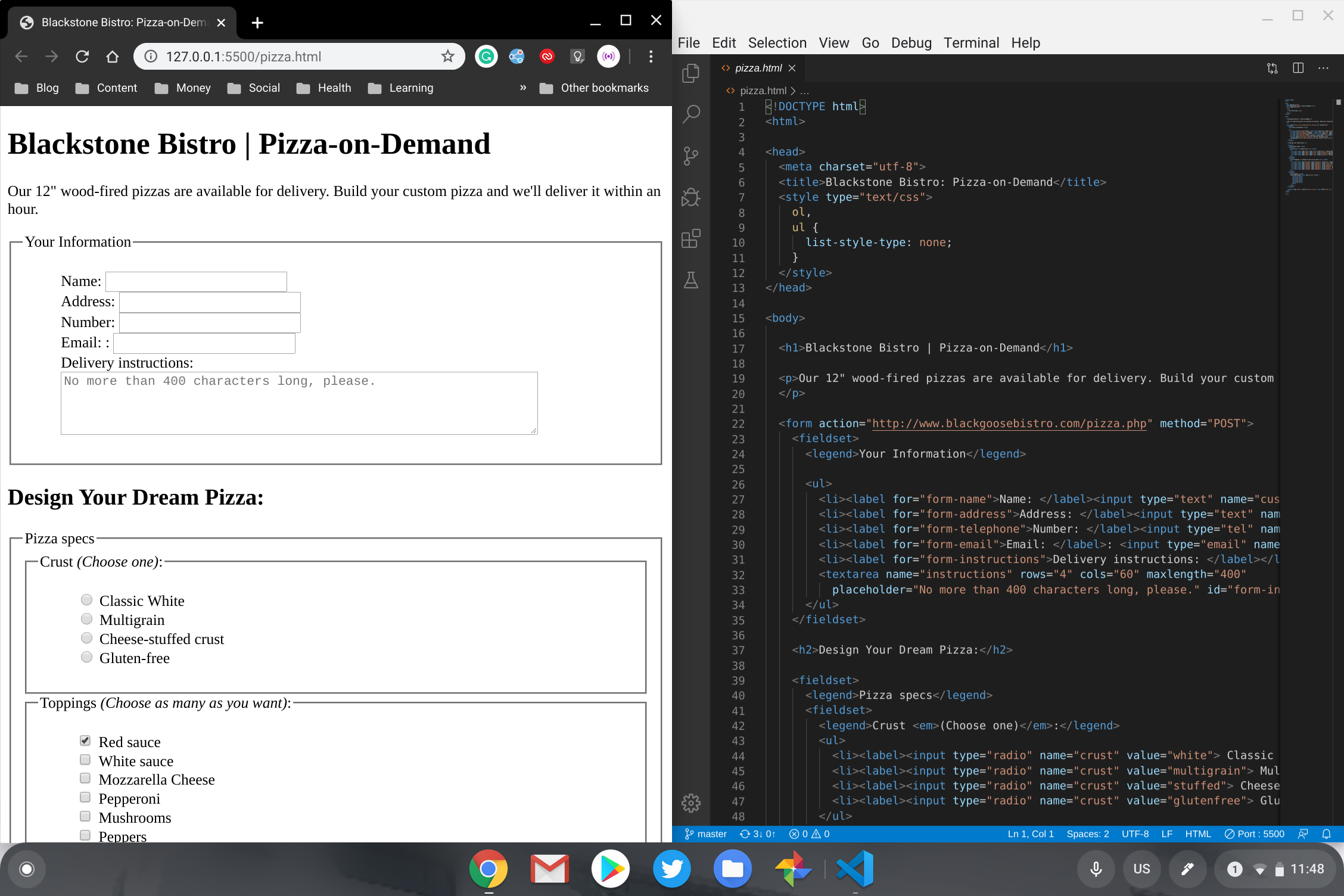Open the Extensions view
The image size is (1344, 896).
click(691, 238)
